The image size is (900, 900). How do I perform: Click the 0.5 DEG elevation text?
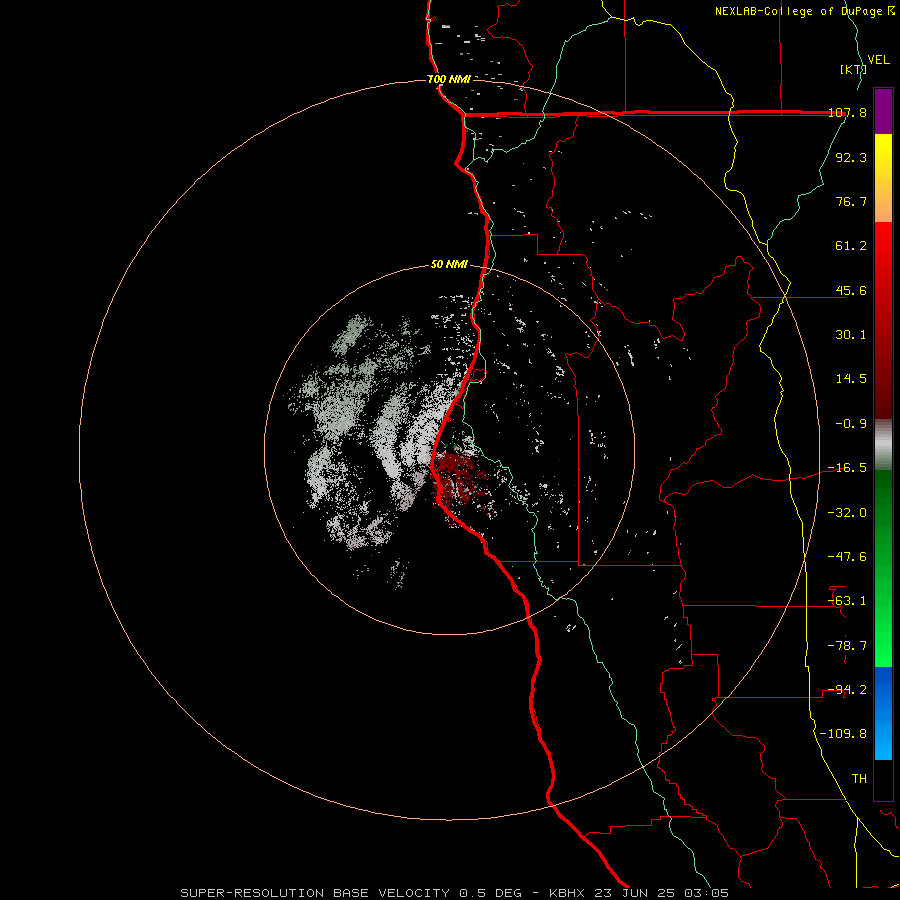pyautogui.click(x=490, y=893)
